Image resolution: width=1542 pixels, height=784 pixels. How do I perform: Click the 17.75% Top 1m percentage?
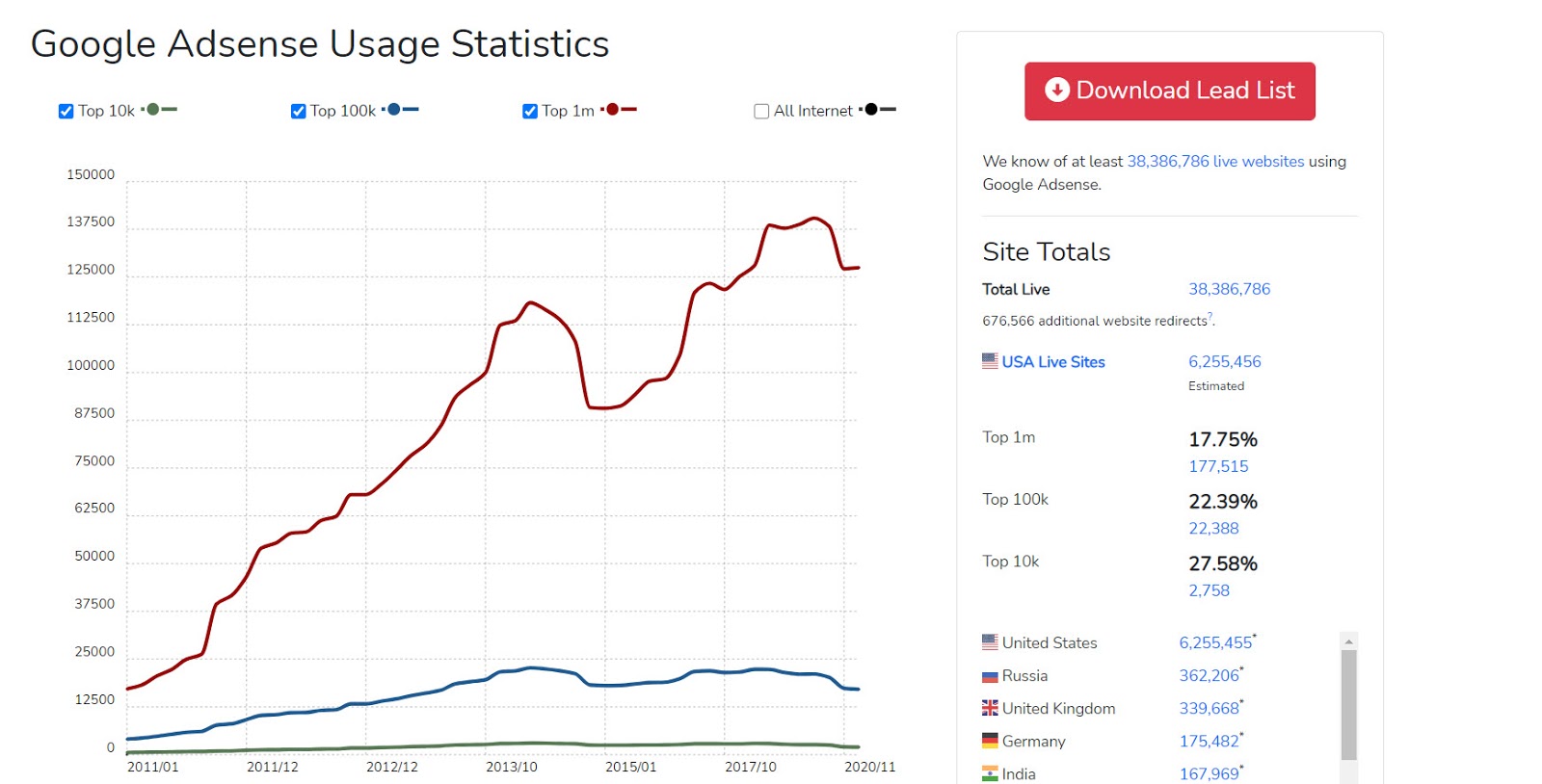[1223, 440]
